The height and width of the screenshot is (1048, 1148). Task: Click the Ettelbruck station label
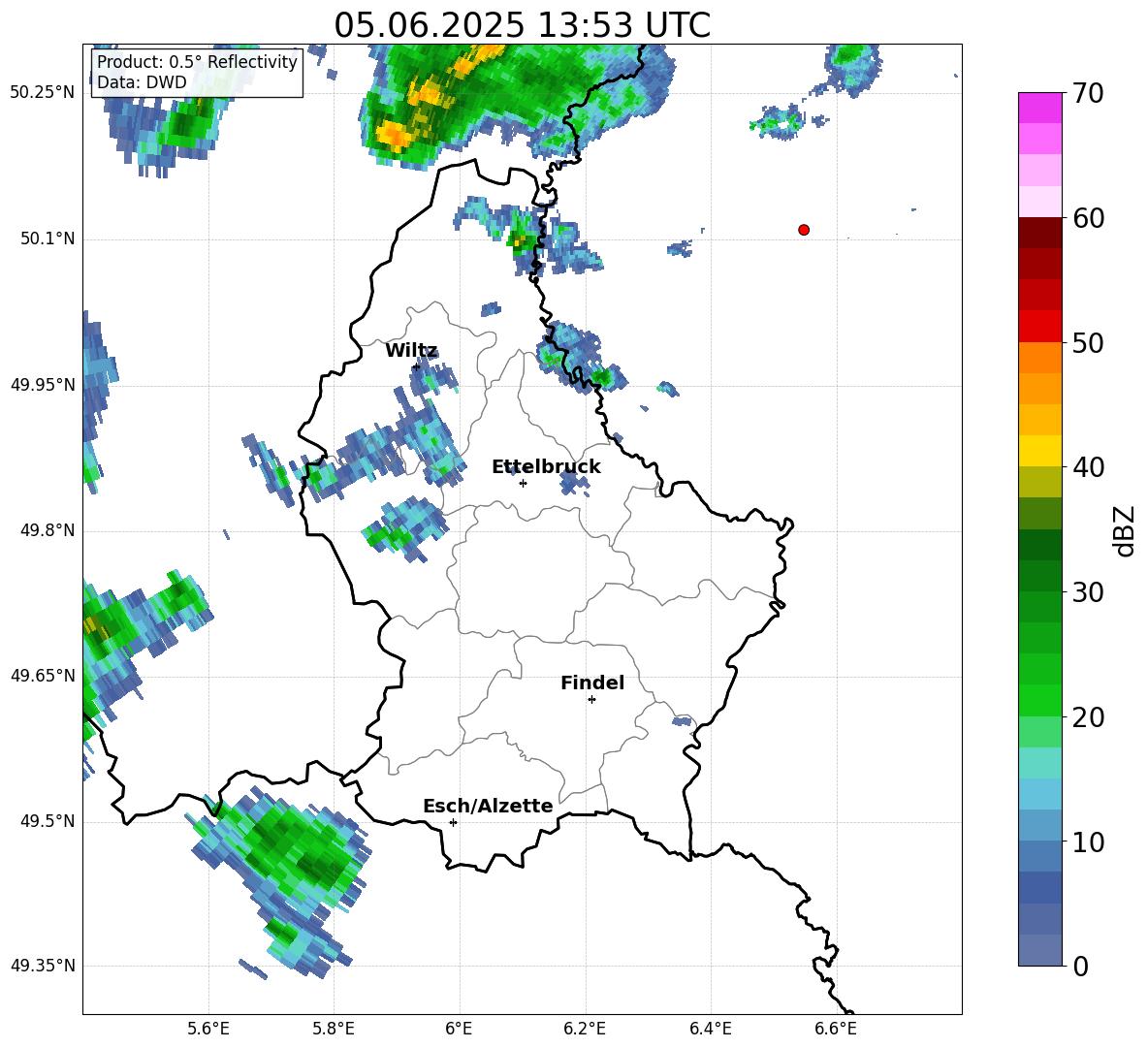pos(546,467)
